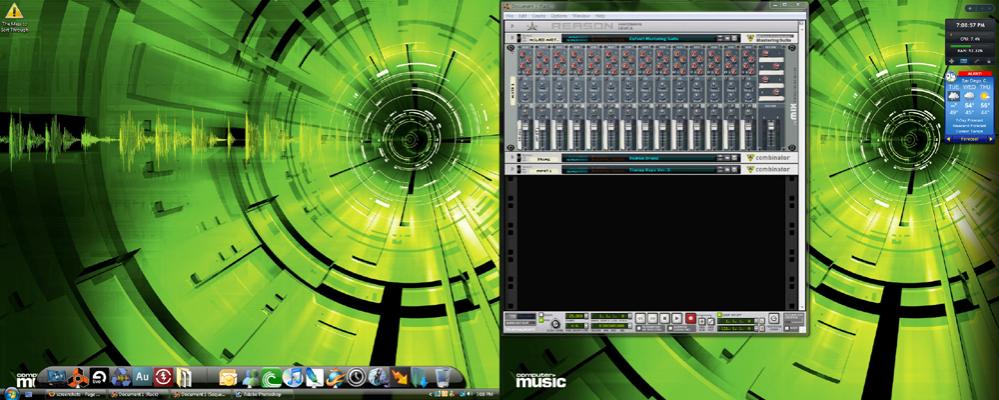Open the green BitTorrent dock icon
Viewport: 999px width, 400px height.
271,378
